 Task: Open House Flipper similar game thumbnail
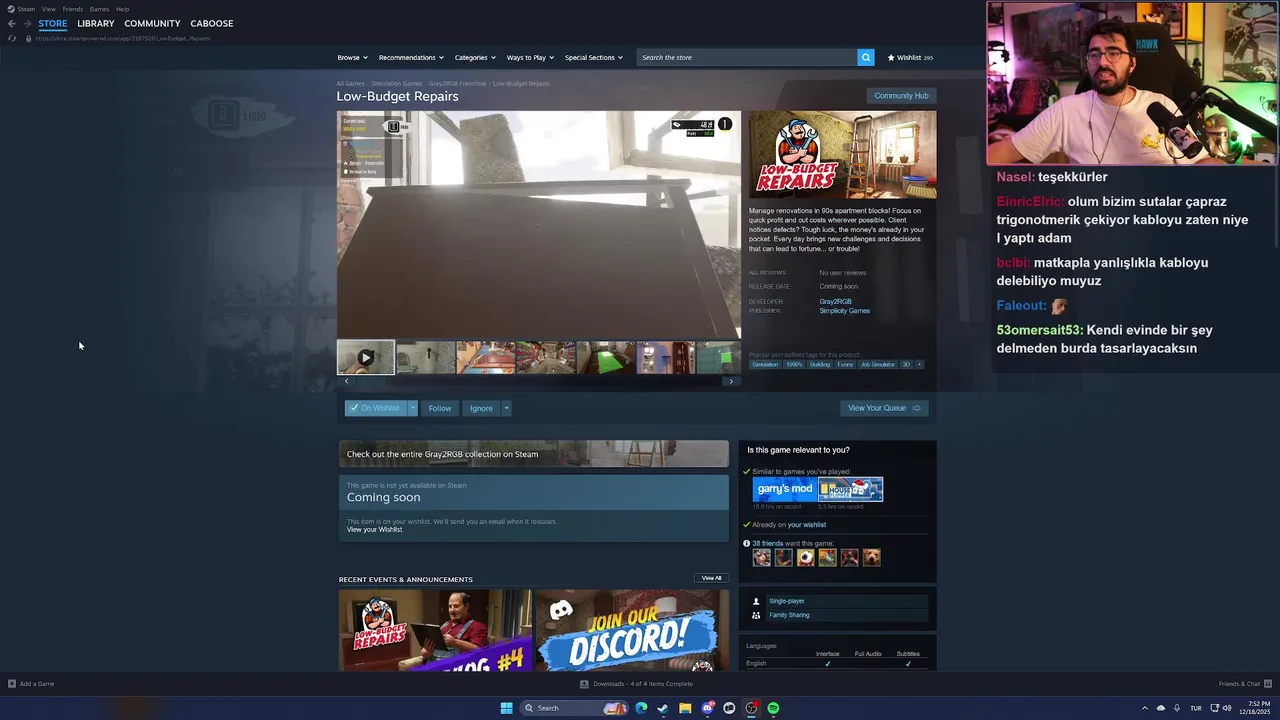850,489
